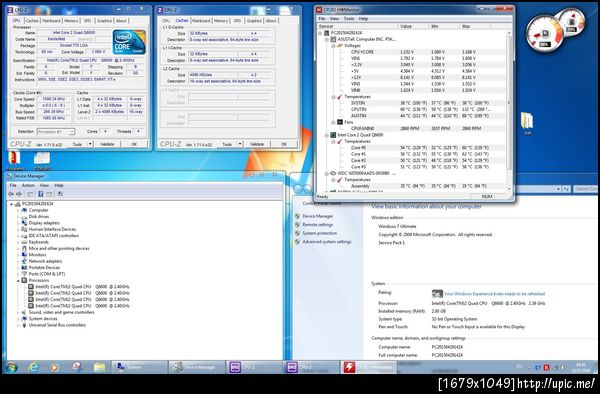
Task: Click the large CPU meter gadget dial
Action: (545, 34)
